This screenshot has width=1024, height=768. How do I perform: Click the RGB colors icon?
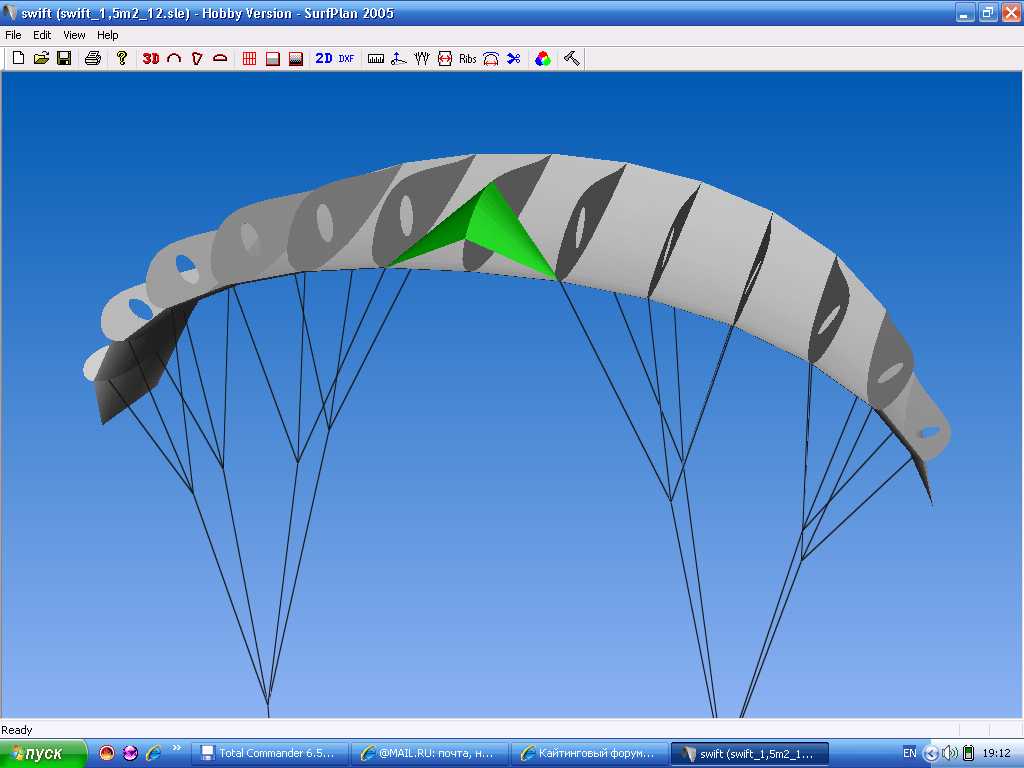[542, 59]
